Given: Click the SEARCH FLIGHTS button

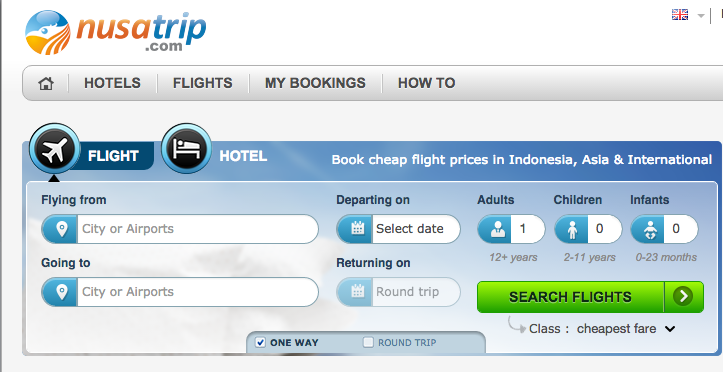Looking at the screenshot, I should click(x=590, y=297).
